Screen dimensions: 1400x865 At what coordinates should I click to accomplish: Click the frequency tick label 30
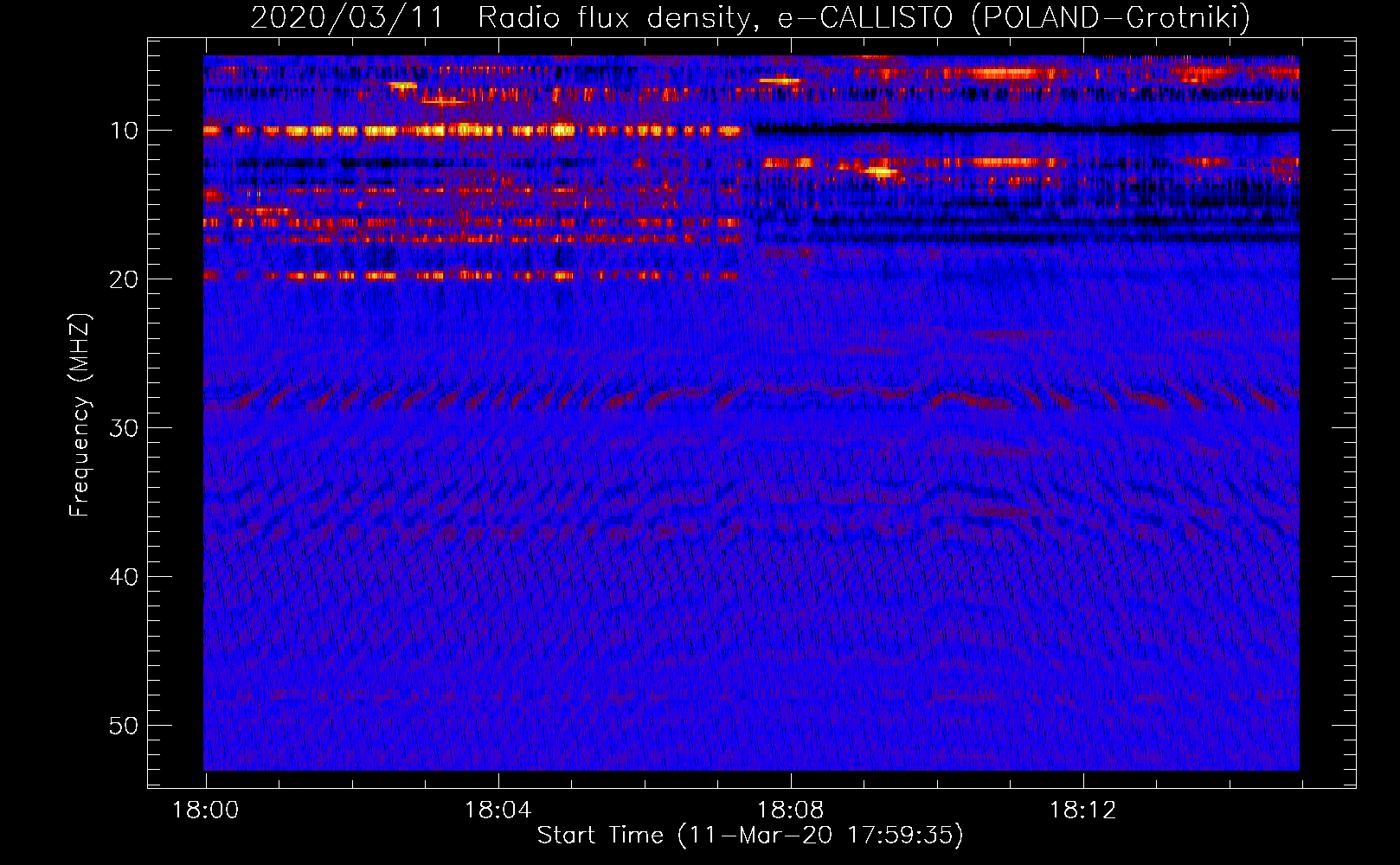[x=125, y=428]
